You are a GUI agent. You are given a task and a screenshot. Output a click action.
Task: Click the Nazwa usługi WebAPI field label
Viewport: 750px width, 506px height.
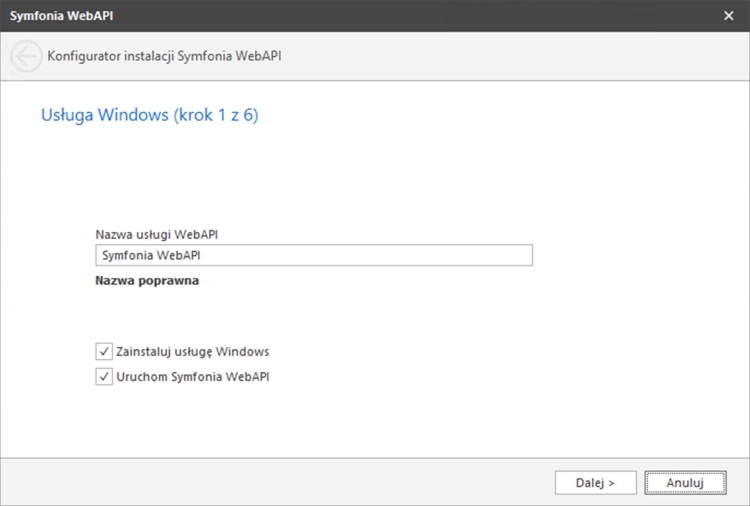coord(157,234)
